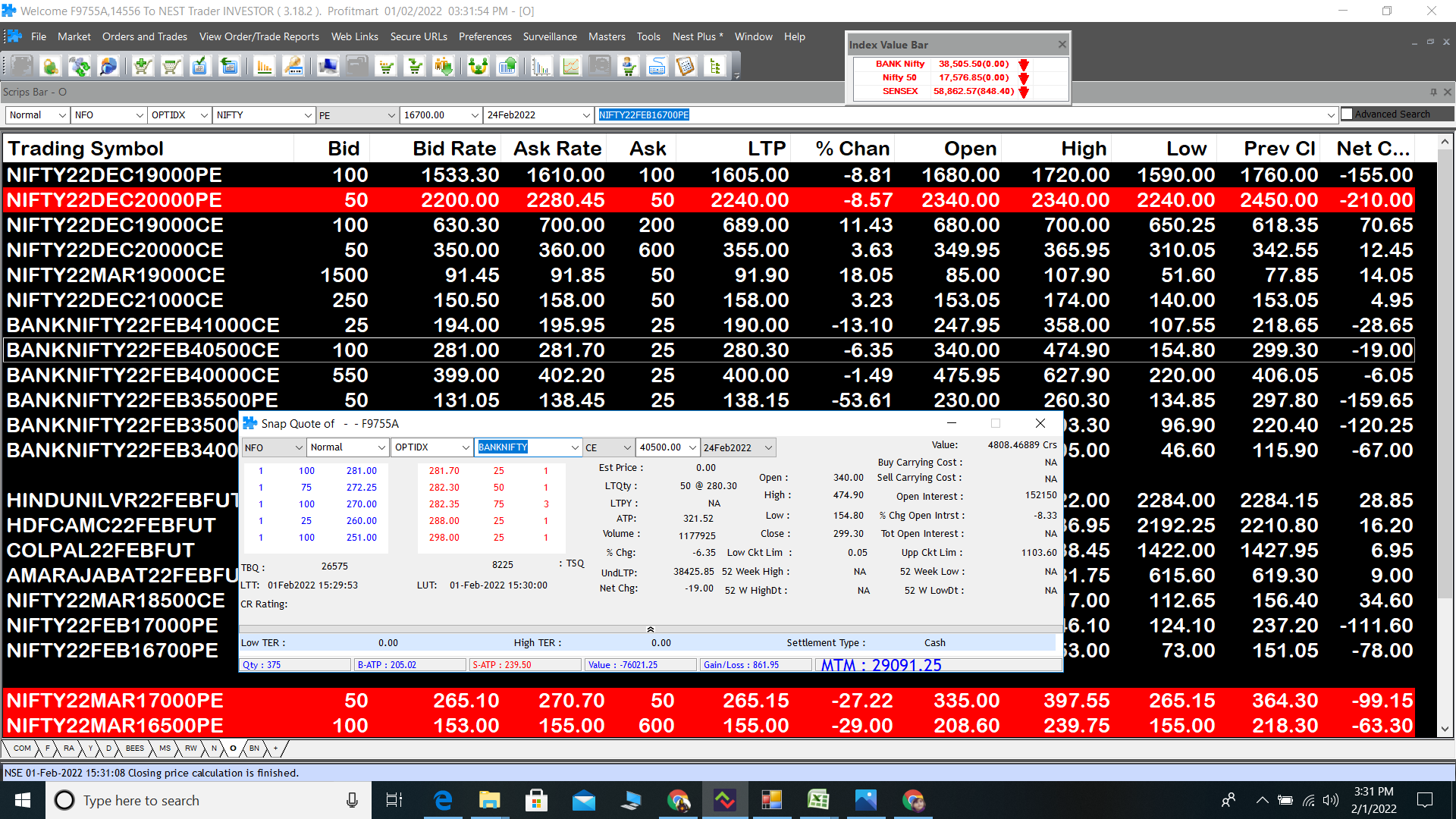Click the key password toolbar icon
The width and height of the screenshot is (1456, 819).
point(293,67)
